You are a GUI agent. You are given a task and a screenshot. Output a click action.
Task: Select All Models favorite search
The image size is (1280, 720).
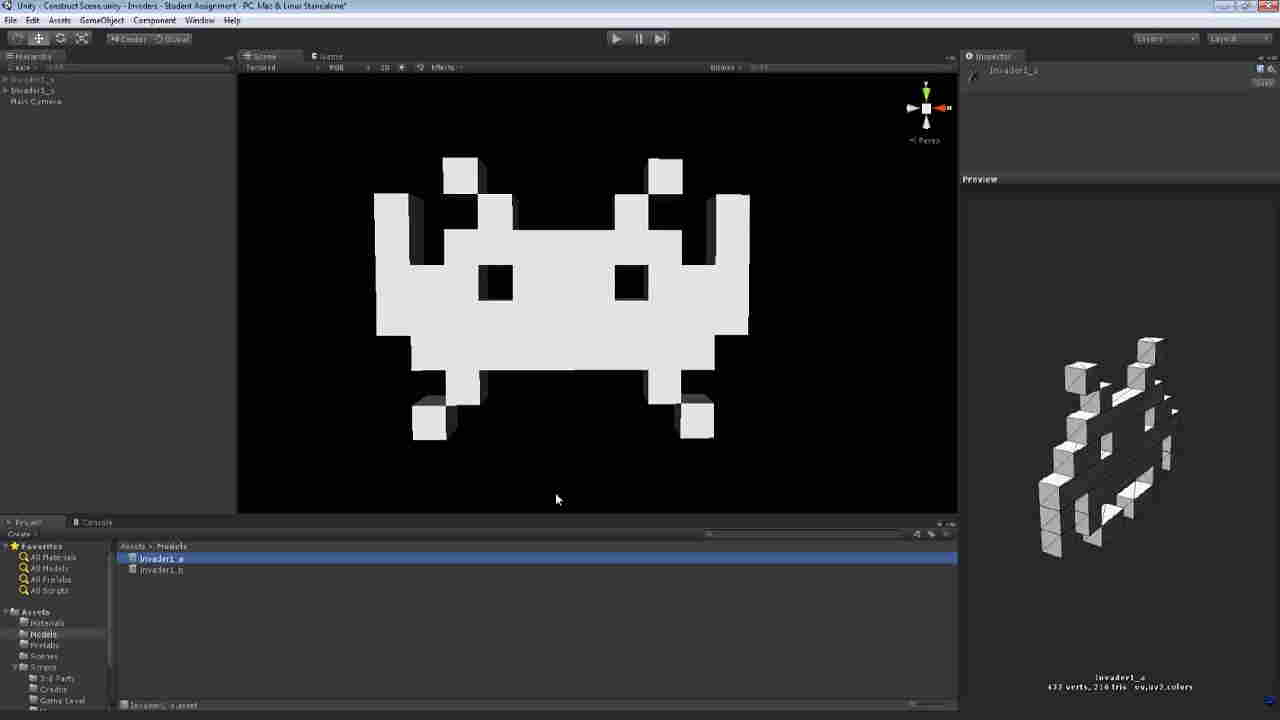point(49,568)
